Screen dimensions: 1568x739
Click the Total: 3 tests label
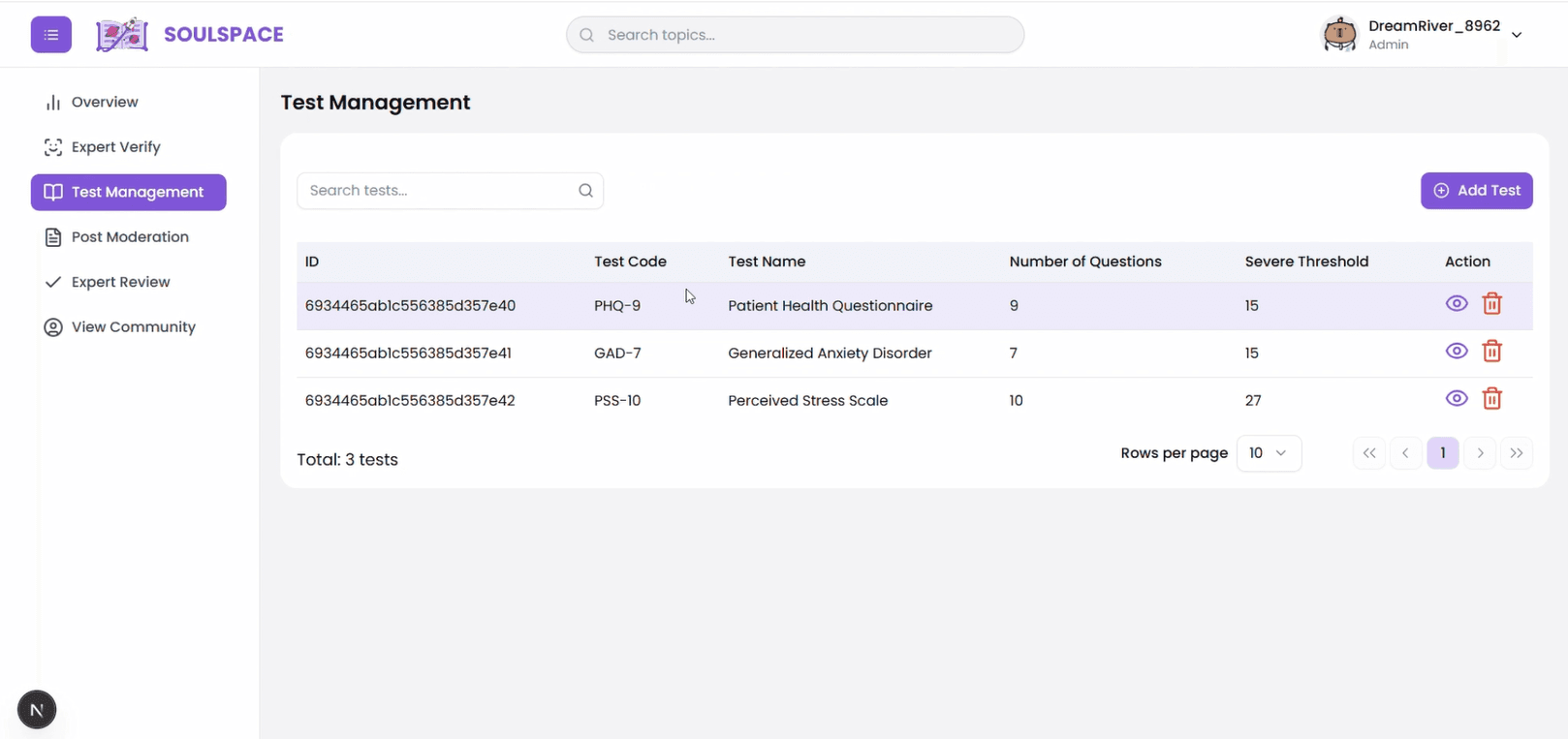coord(347,460)
